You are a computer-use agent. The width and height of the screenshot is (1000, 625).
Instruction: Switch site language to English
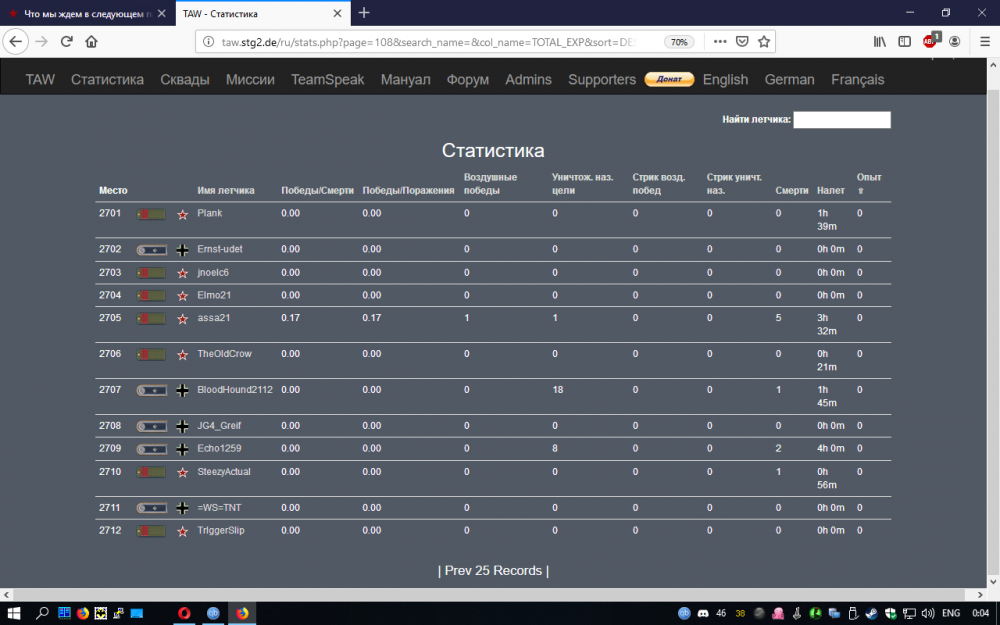click(x=725, y=80)
